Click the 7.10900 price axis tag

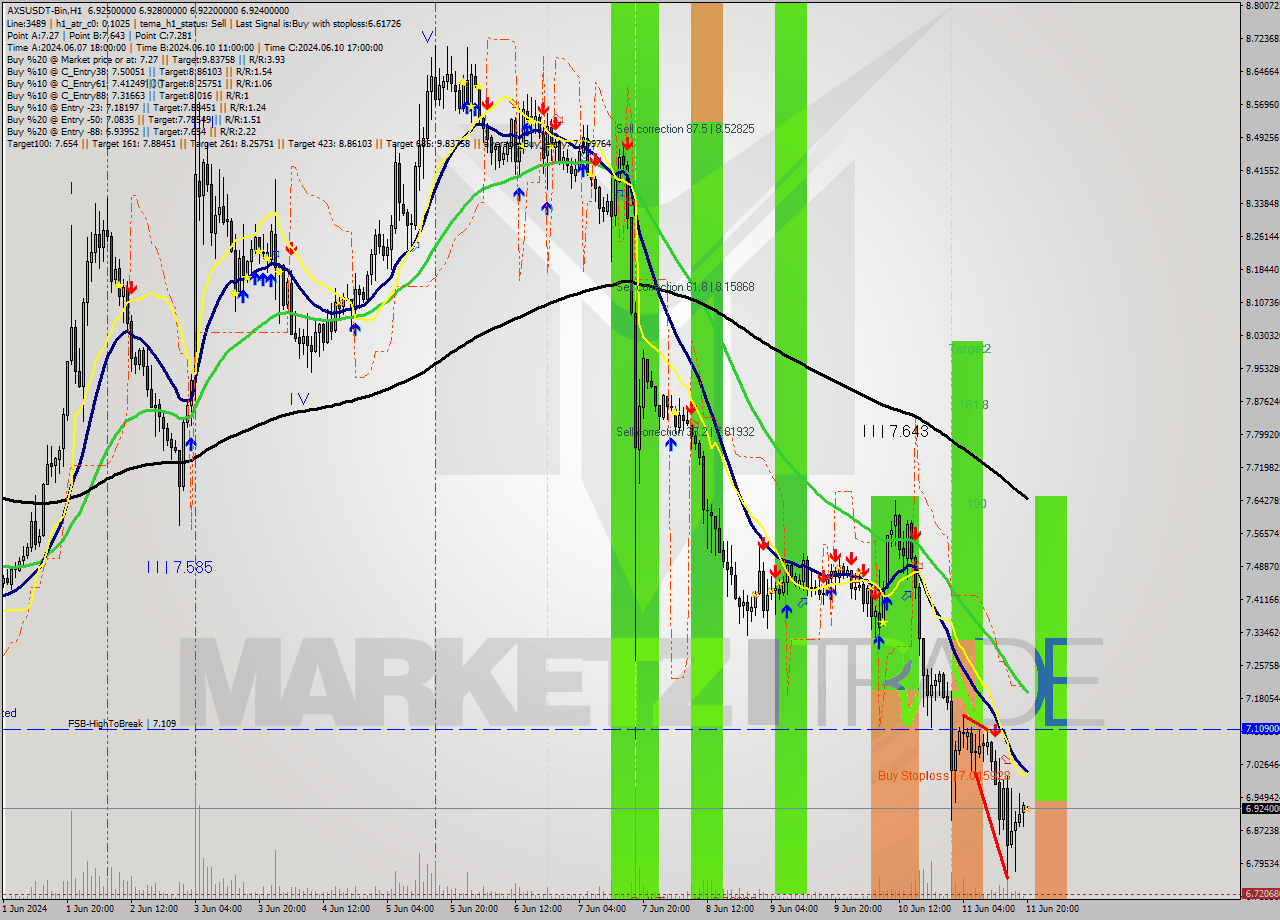[1260, 729]
